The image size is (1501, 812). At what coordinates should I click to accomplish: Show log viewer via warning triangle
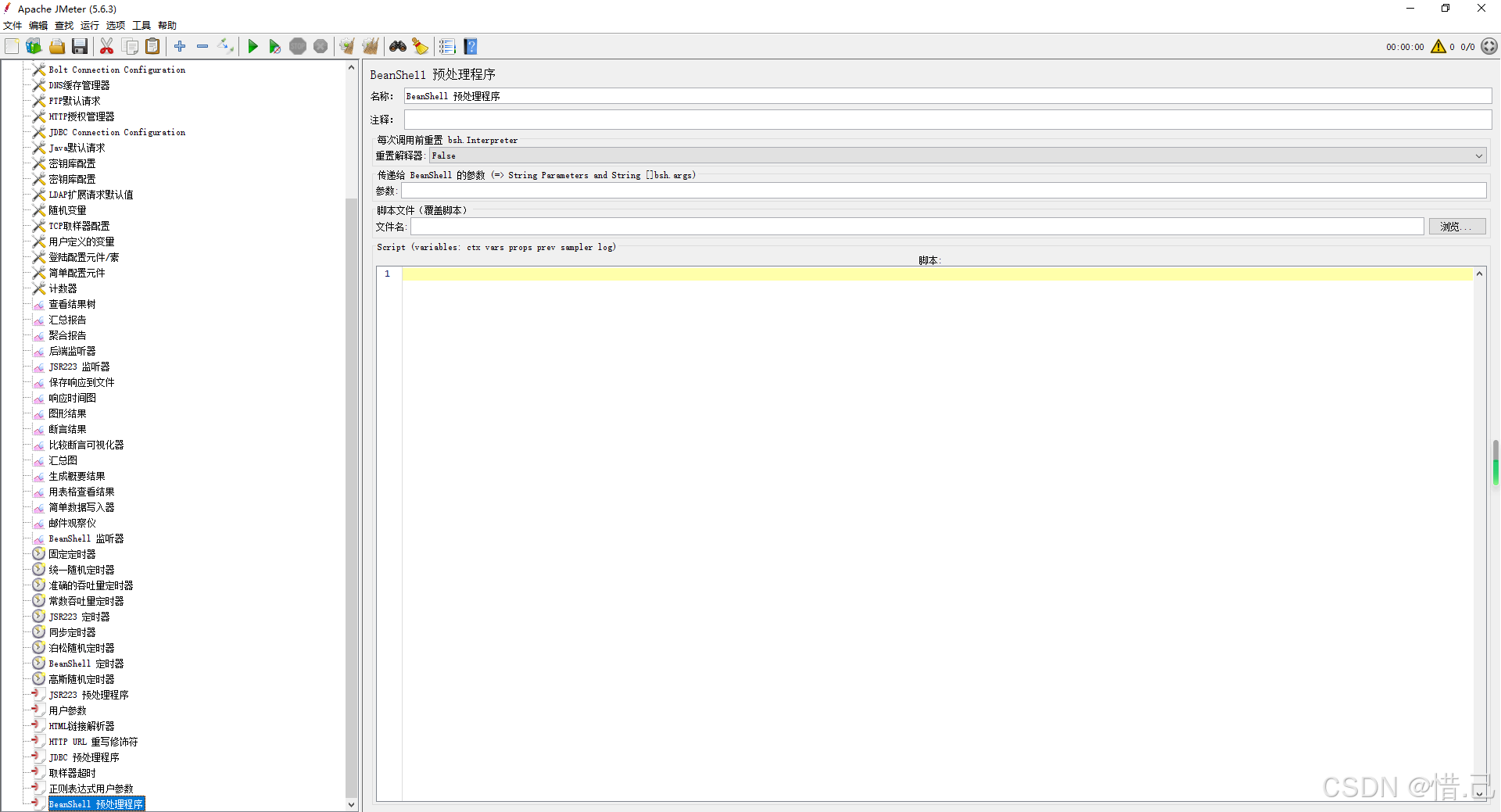(1438, 47)
